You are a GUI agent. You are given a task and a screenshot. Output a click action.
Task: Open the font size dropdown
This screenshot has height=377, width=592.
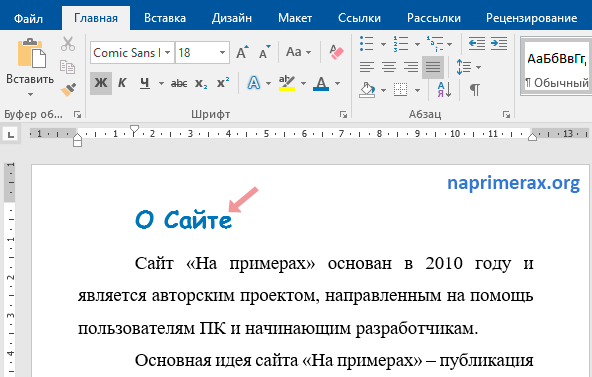(222, 52)
